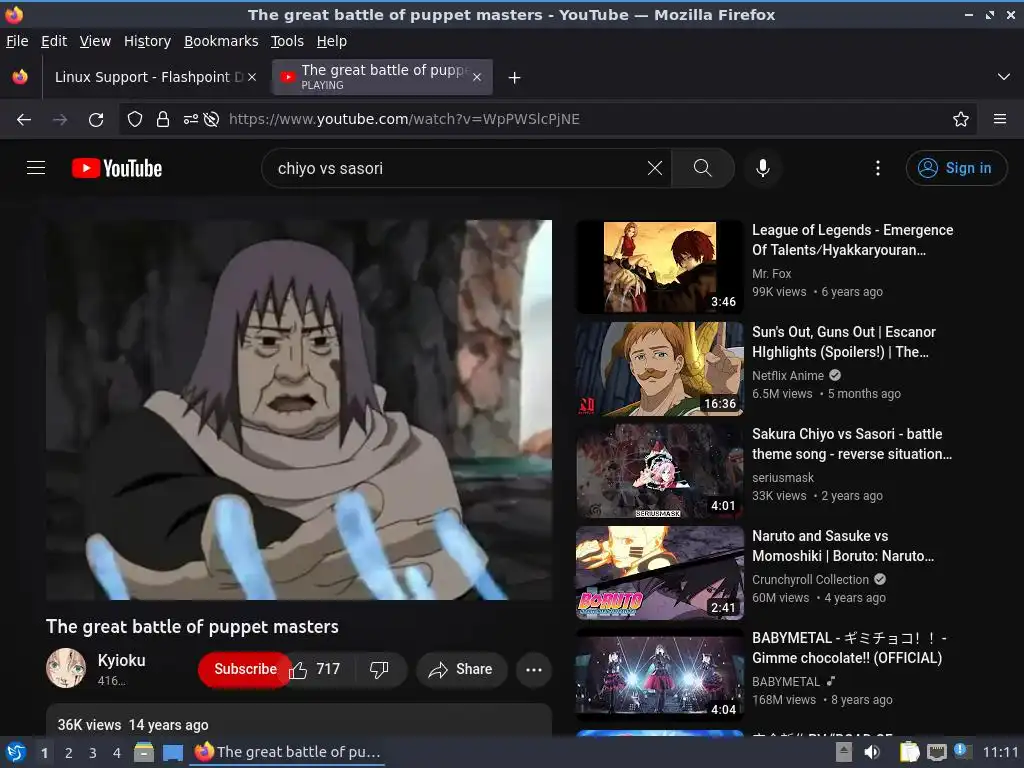Screen dimensions: 1024x768
Task: Open Sakura Chiyo vs Sasori title link
Action: click(x=852, y=443)
